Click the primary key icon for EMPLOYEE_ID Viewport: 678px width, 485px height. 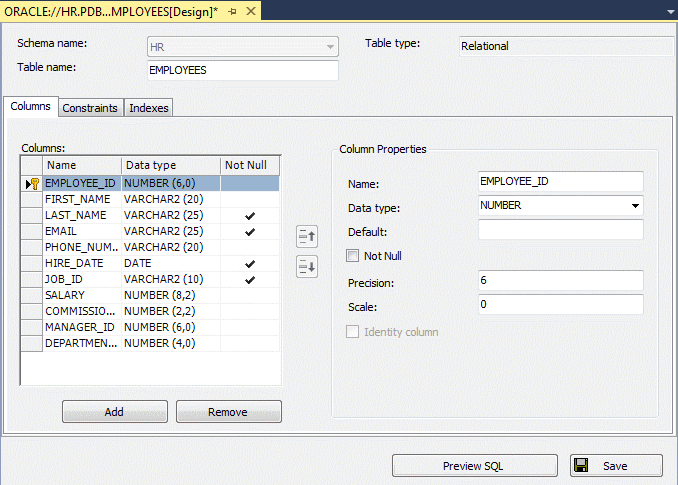[35, 184]
